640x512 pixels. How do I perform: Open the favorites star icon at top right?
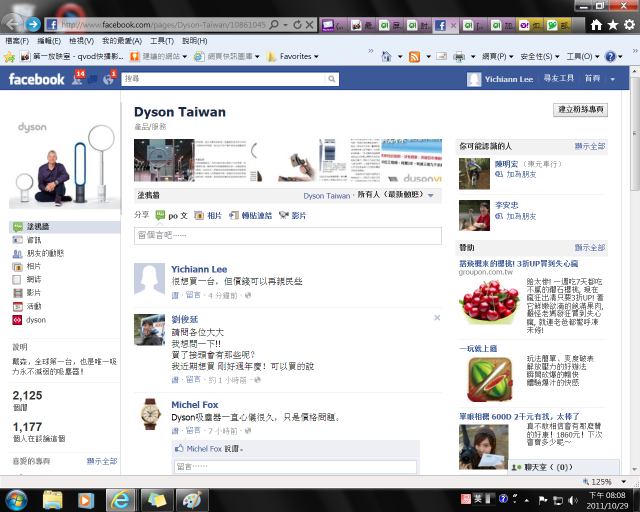pyautogui.click(x=613, y=25)
